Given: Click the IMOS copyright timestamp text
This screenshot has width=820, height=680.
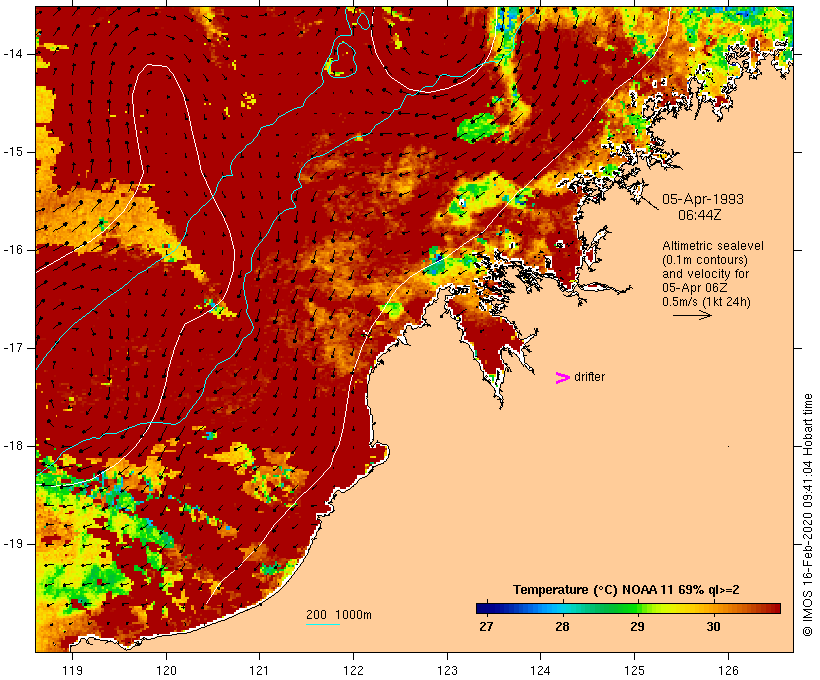Looking at the screenshot, I should click(807, 515).
